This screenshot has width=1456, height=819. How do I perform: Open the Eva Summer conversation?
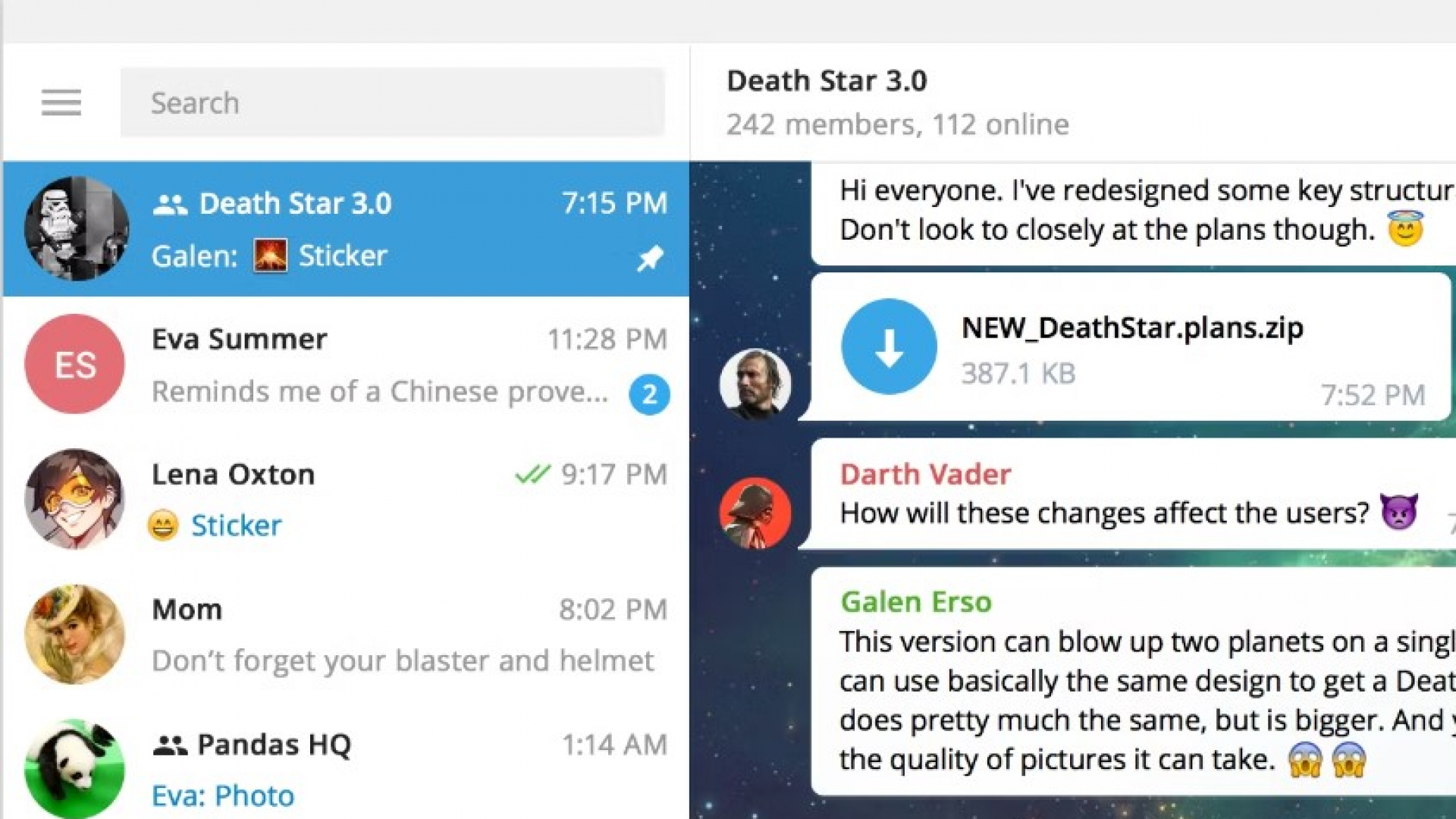click(379, 364)
